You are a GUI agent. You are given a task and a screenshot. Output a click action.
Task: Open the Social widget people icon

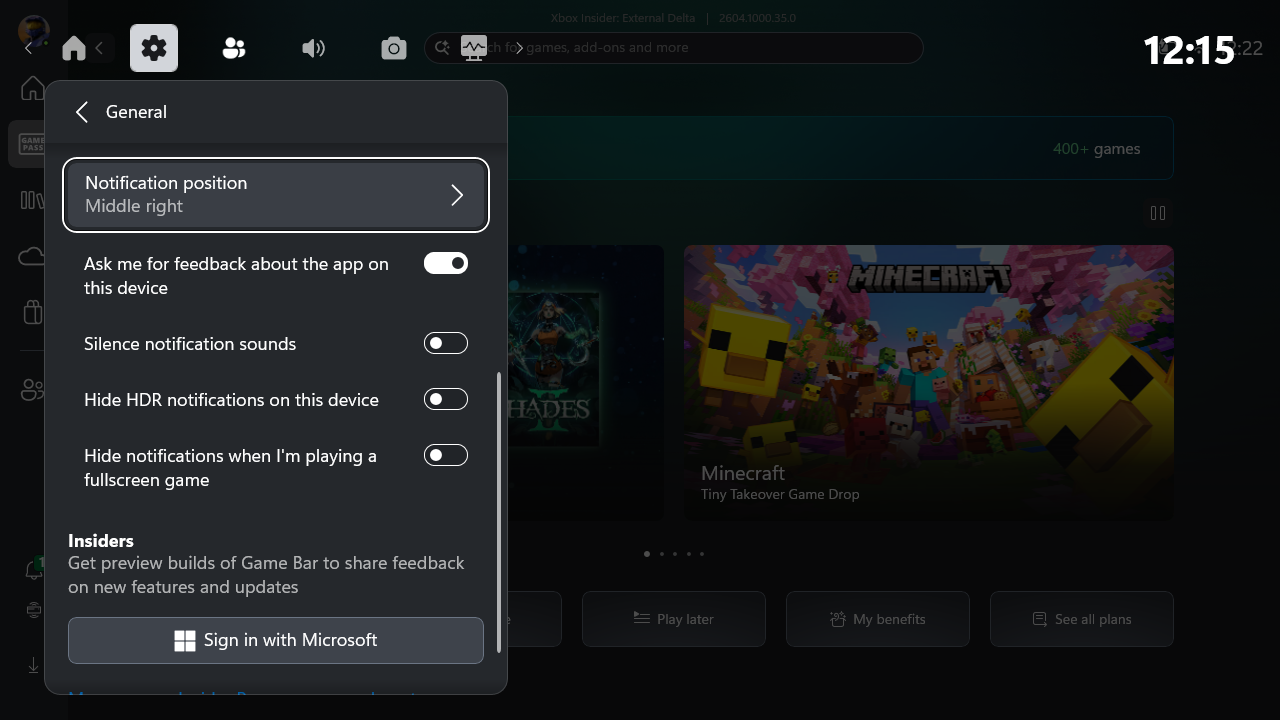[233, 47]
